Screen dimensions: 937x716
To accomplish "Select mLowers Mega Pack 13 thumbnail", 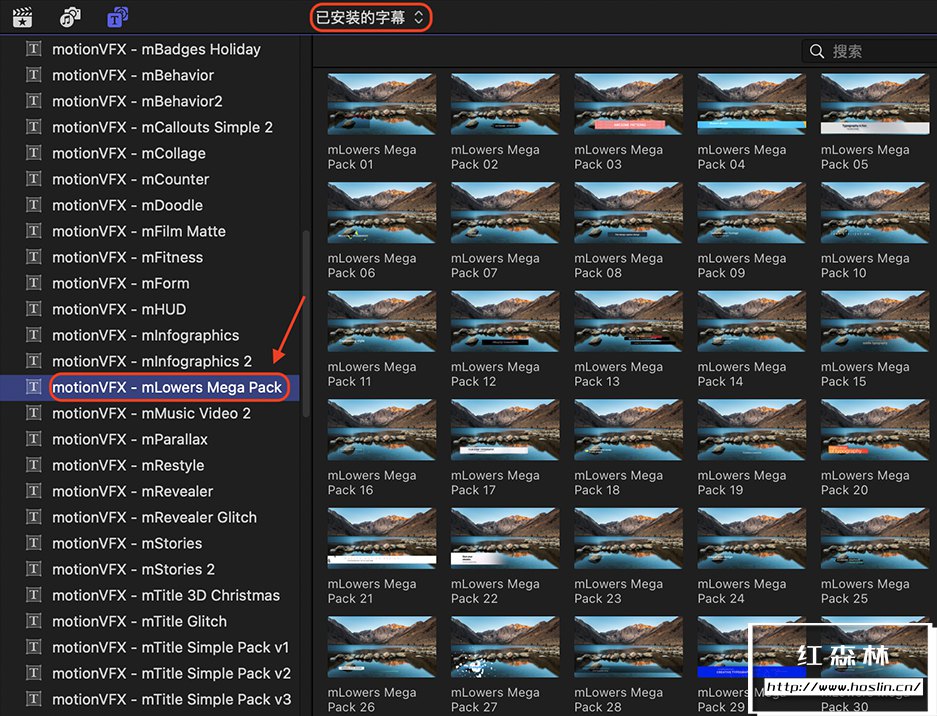I will point(628,321).
